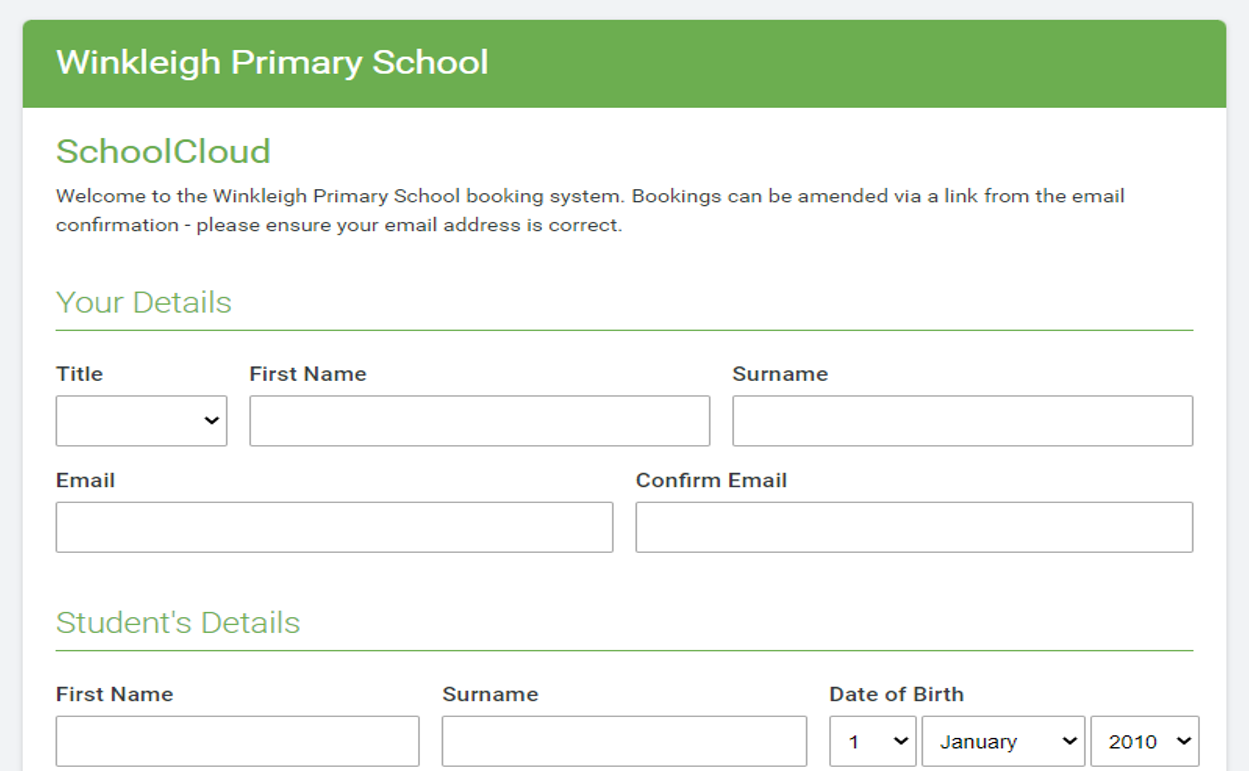Image resolution: width=1249 pixels, height=771 pixels.
Task: Click into the Email input box
Action: tap(334, 527)
